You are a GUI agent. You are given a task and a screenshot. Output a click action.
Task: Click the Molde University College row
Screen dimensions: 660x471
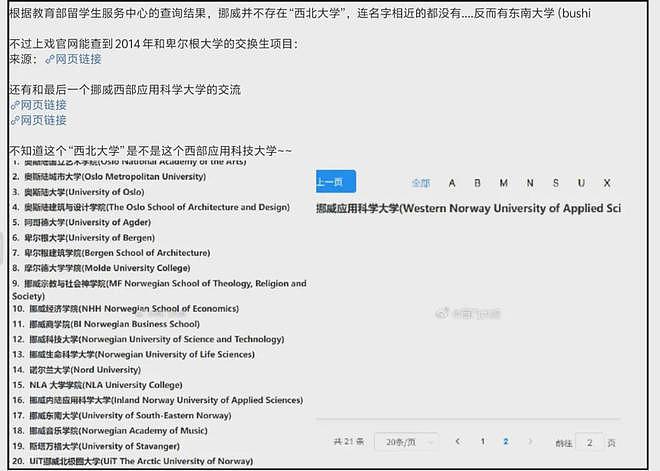coord(101,268)
